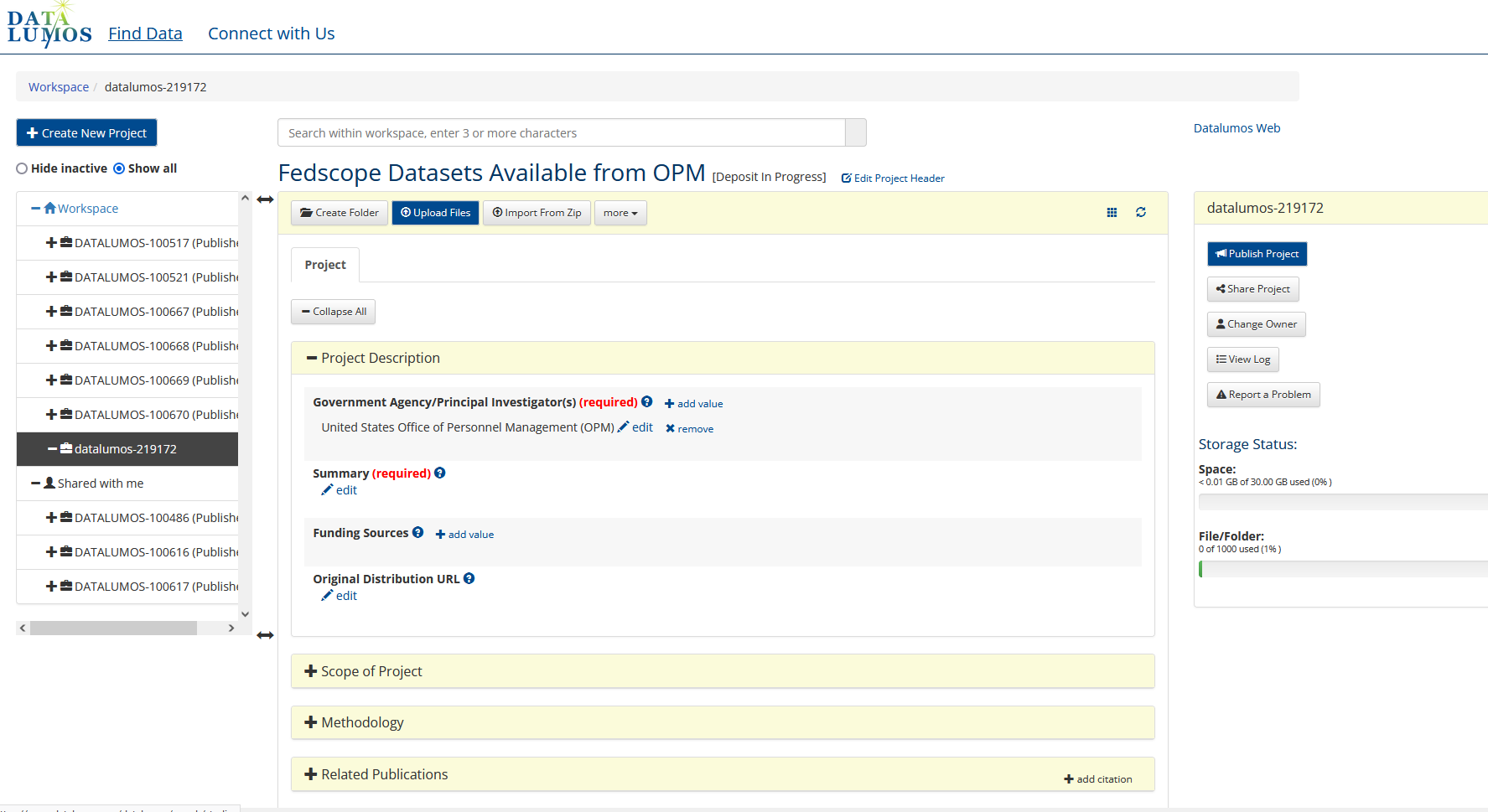The height and width of the screenshot is (812, 1488).
Task: Remove the OPM investigator value
Action: pyautogui.click(x=689, y=429)
